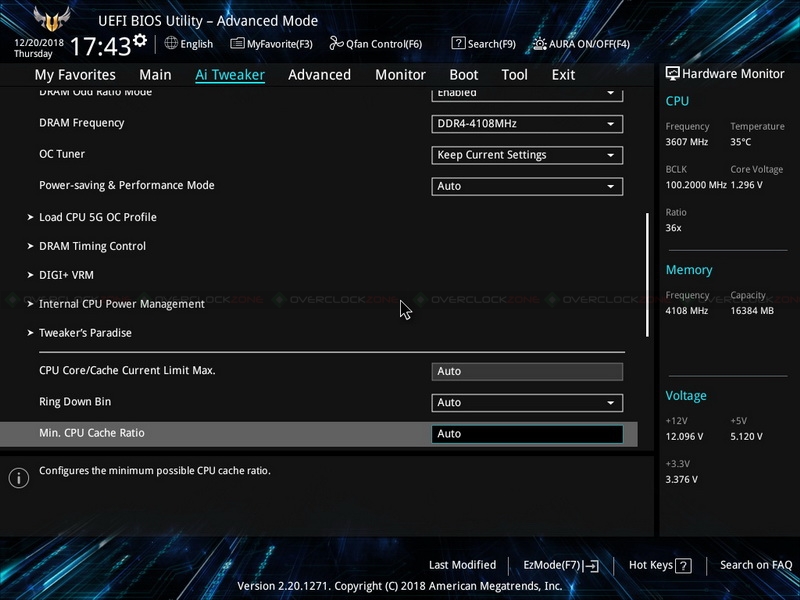Click the globe language icon
The height and width of the screenshot is (600, 800).
pos(171,43)
